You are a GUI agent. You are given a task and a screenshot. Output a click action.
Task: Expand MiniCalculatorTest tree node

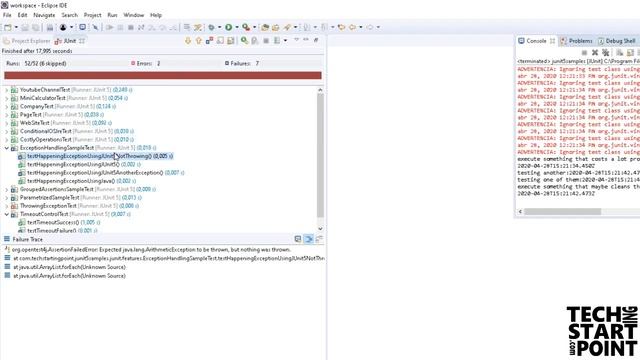pyautogui.click(x=7, y=98)
